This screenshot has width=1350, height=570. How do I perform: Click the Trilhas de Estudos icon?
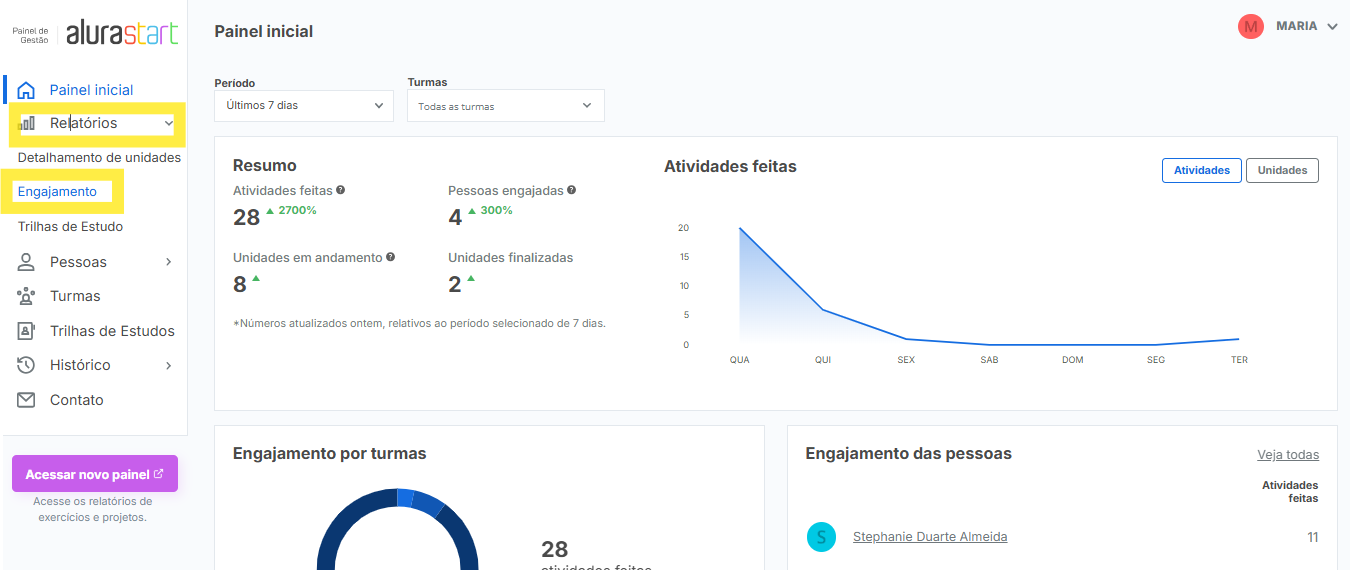[x=27, y=331]
